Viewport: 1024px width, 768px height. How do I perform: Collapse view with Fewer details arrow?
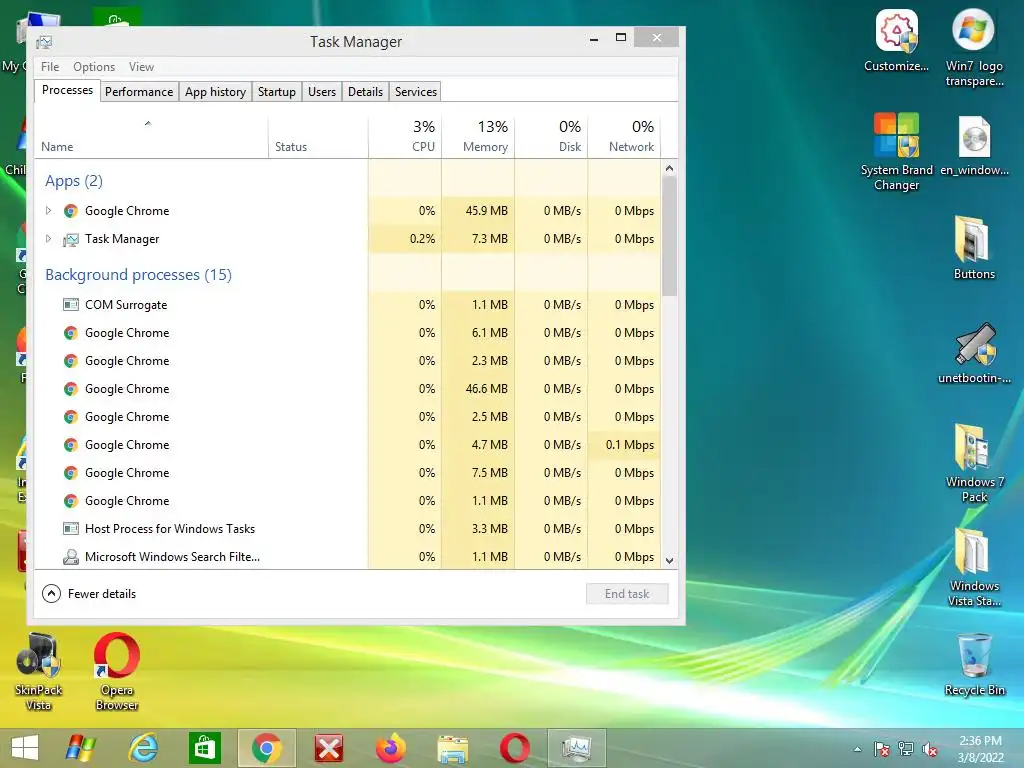pyautogui.click(x=51, y=594)
